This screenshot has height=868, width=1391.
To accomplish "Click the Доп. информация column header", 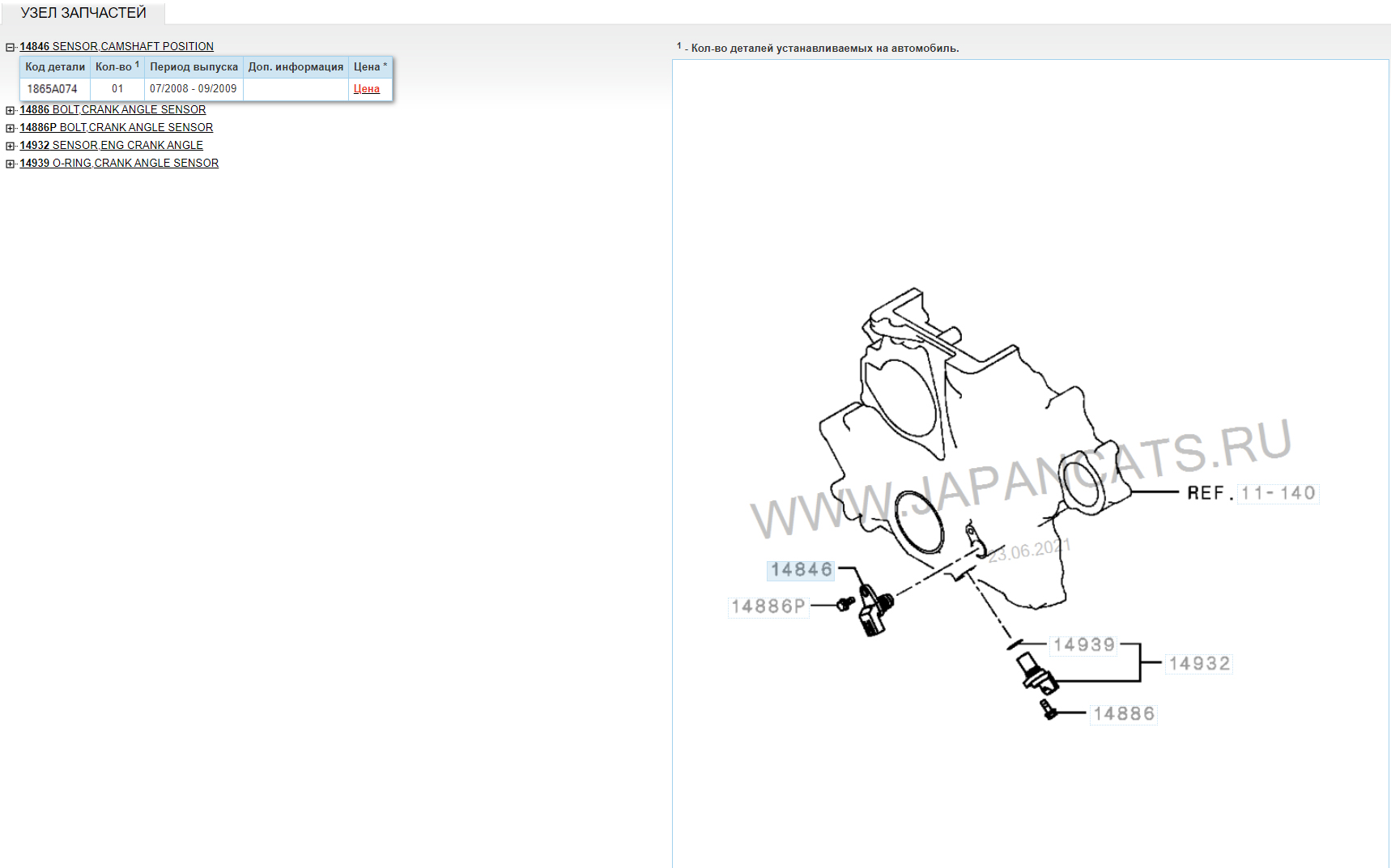I will tap(296, 67).
